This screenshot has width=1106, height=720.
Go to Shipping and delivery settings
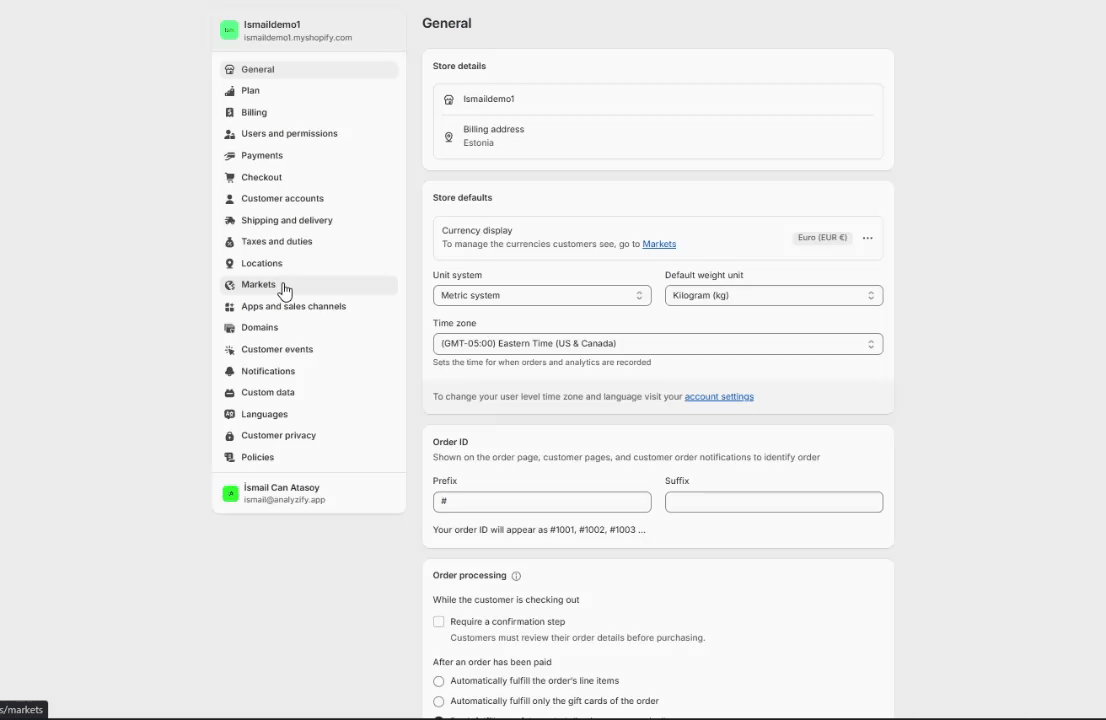[309, 221]
